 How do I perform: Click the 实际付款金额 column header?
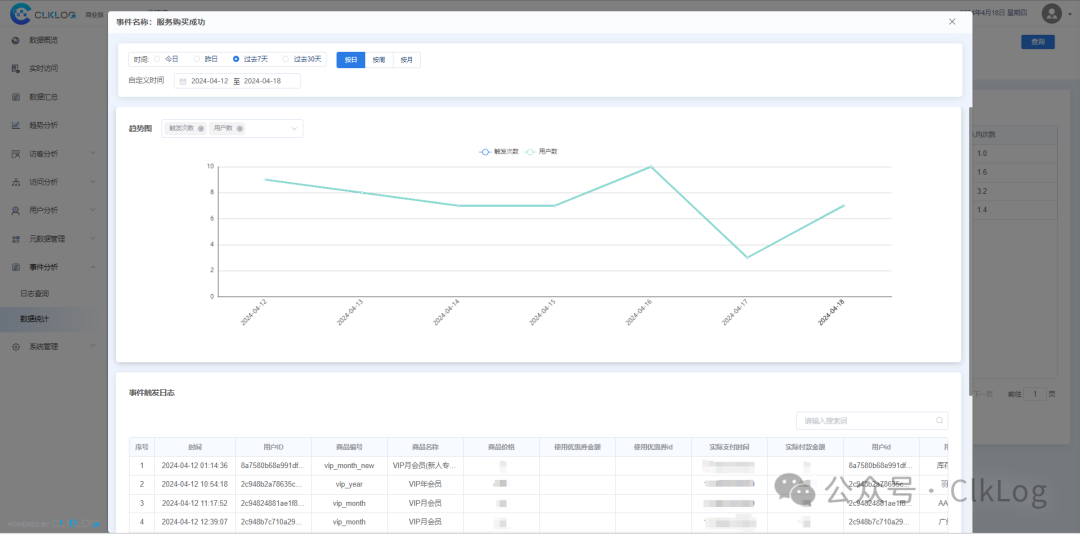pyautogui.click(x=805, y=446)
